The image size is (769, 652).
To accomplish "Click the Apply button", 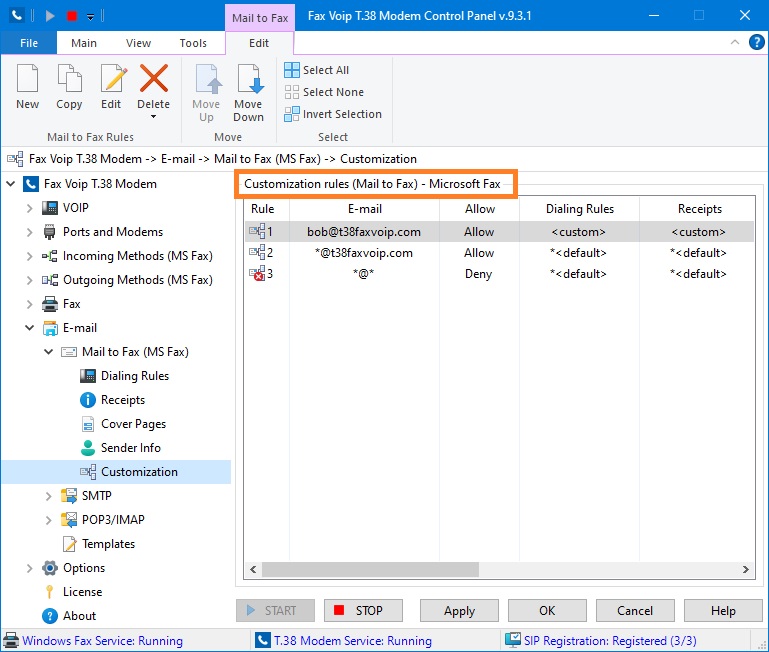I will click(x=459, y=611).
